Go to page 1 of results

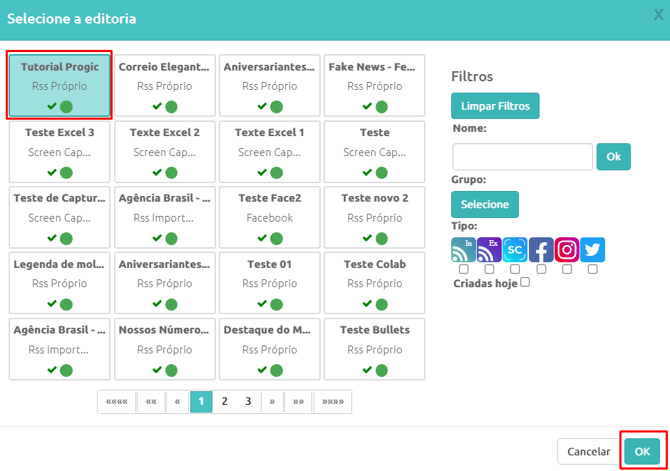tap(201, 401)
